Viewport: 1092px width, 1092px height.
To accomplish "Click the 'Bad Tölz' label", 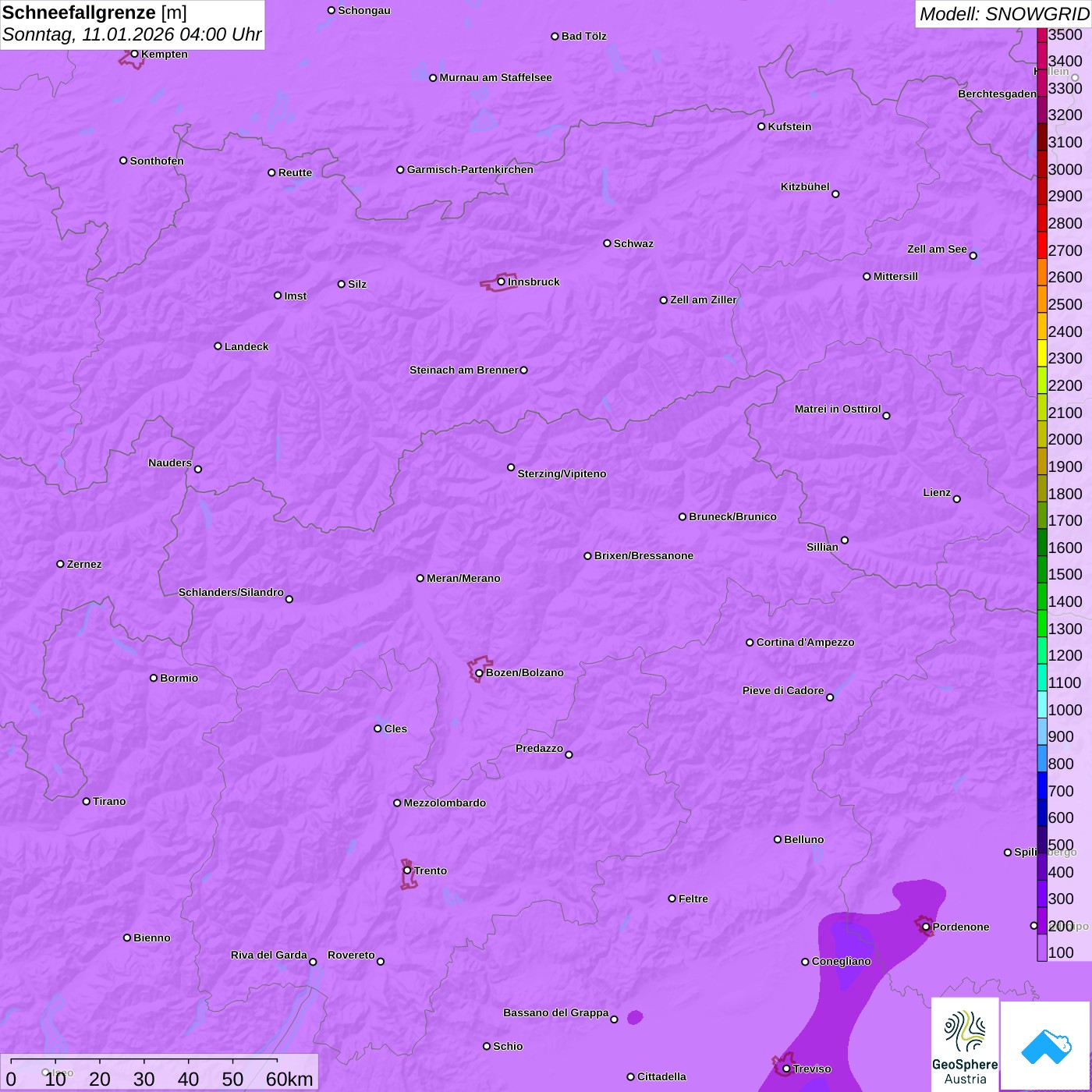I will click(583, 36).
